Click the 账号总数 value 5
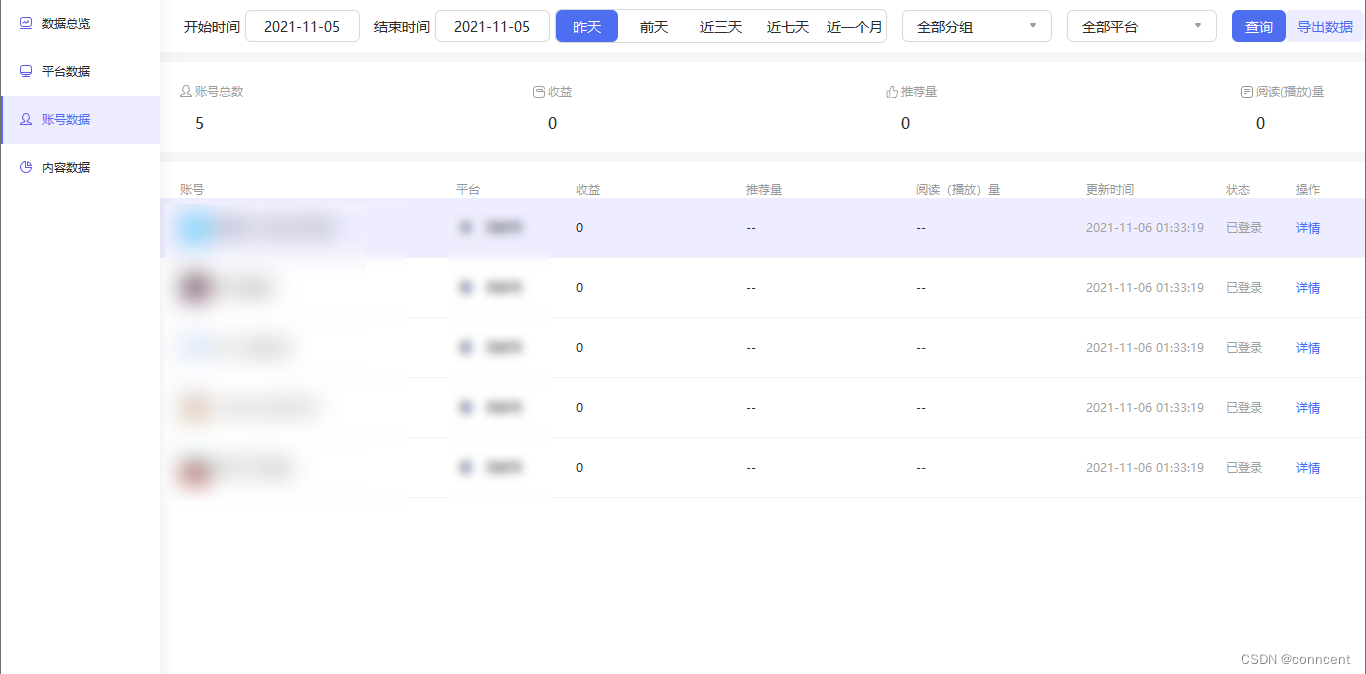The width and height of the screenshot is (1366, 674). pyautogui.click(x=200, y=123)
